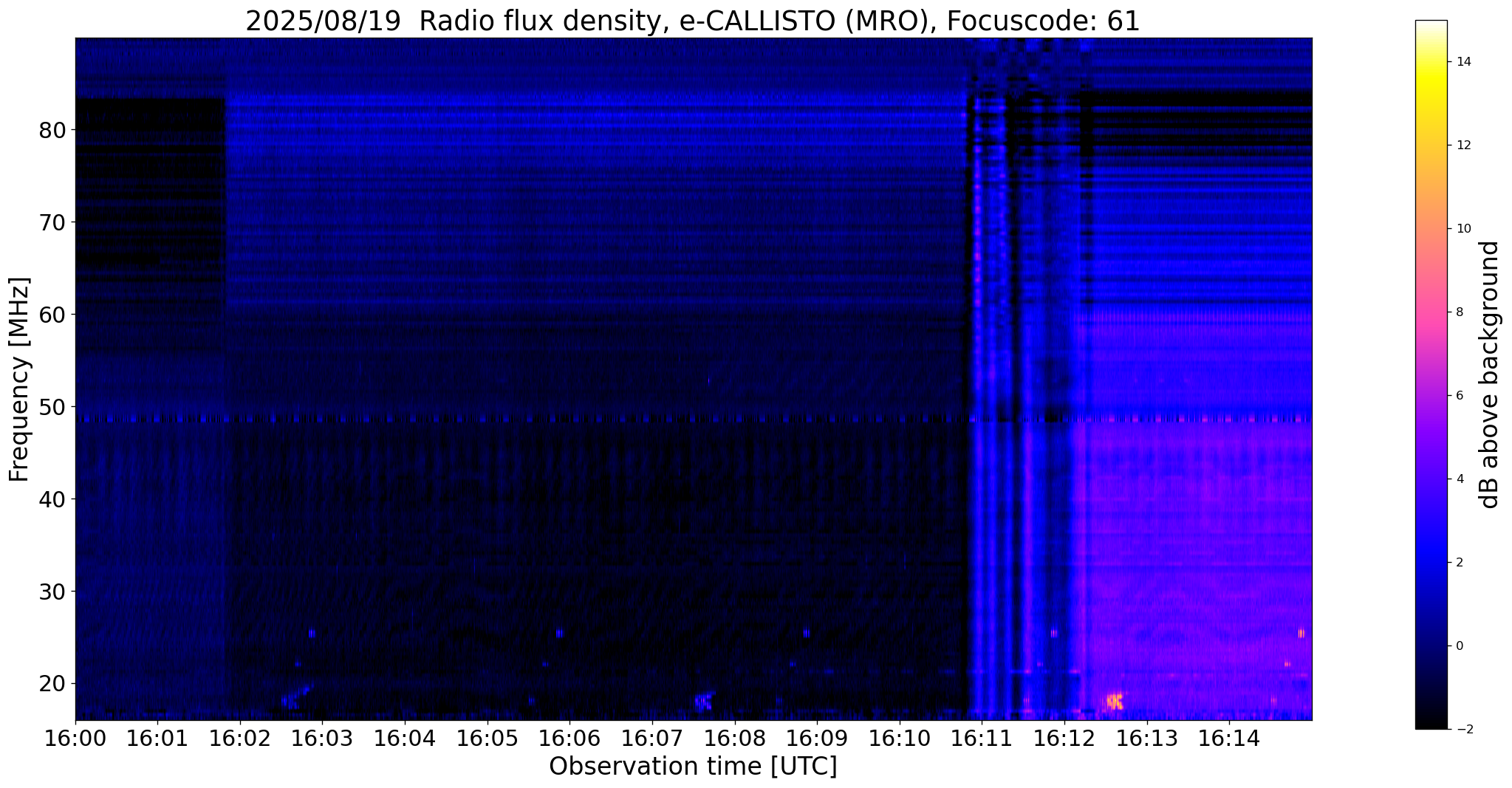Click the 16:14 time tick label

pos(1229,738)
